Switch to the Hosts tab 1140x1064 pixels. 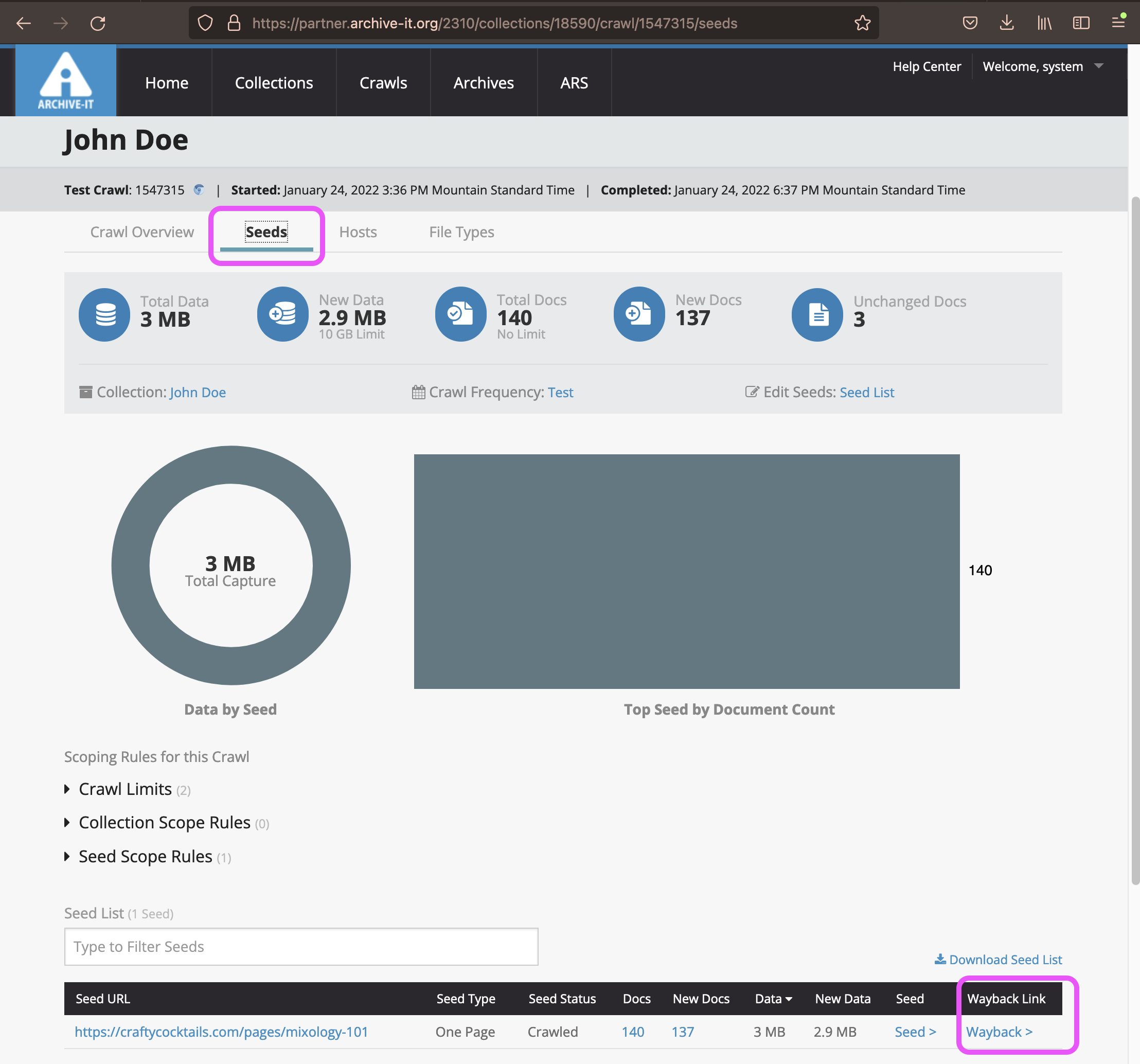coord(358,232)
